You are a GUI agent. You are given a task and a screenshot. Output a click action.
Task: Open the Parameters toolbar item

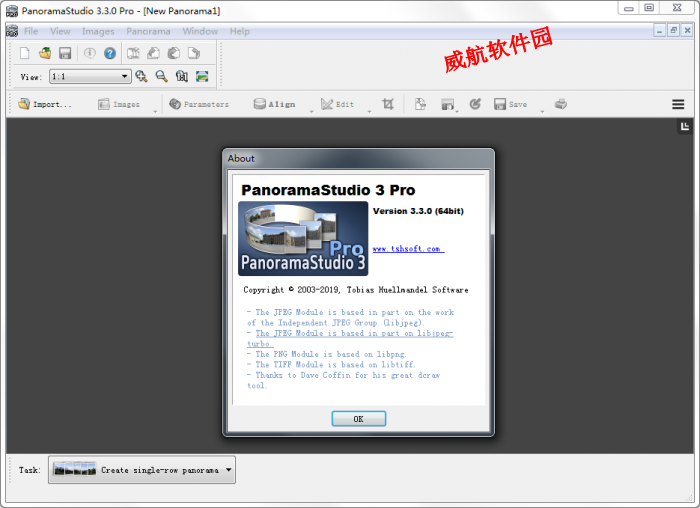(199, 104)
